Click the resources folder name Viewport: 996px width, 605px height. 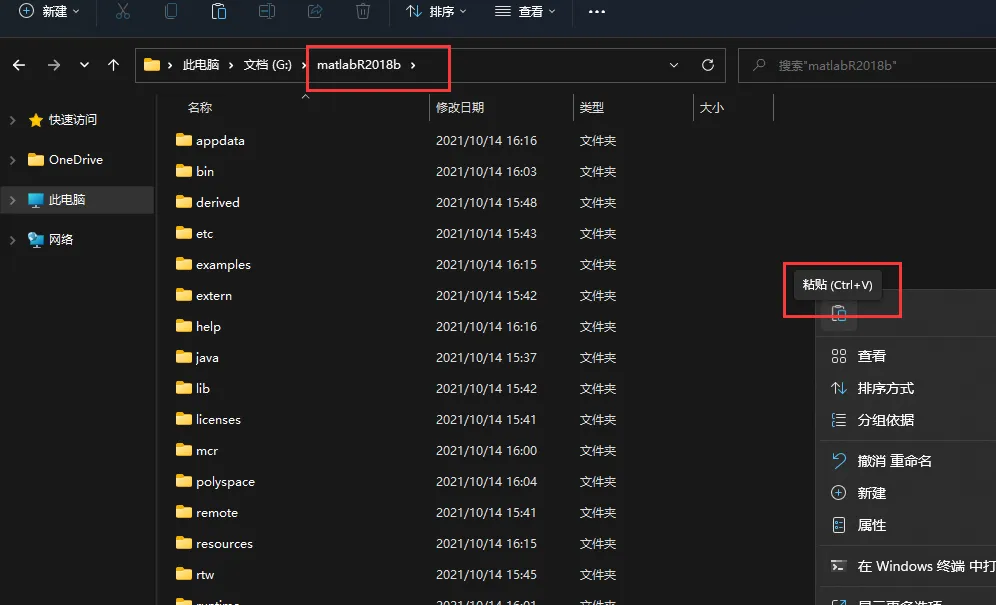224,543
